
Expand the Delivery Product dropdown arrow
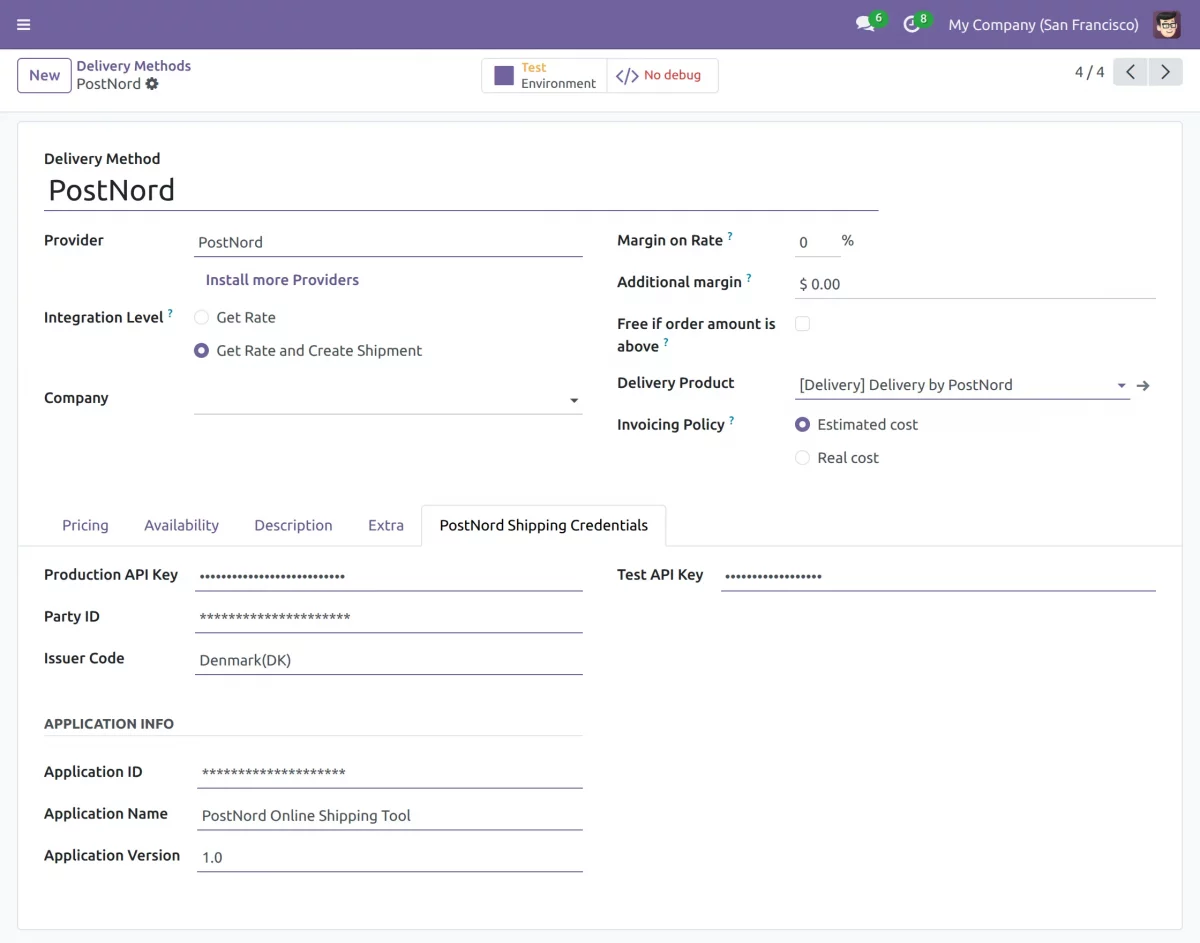coord(1121,385)
